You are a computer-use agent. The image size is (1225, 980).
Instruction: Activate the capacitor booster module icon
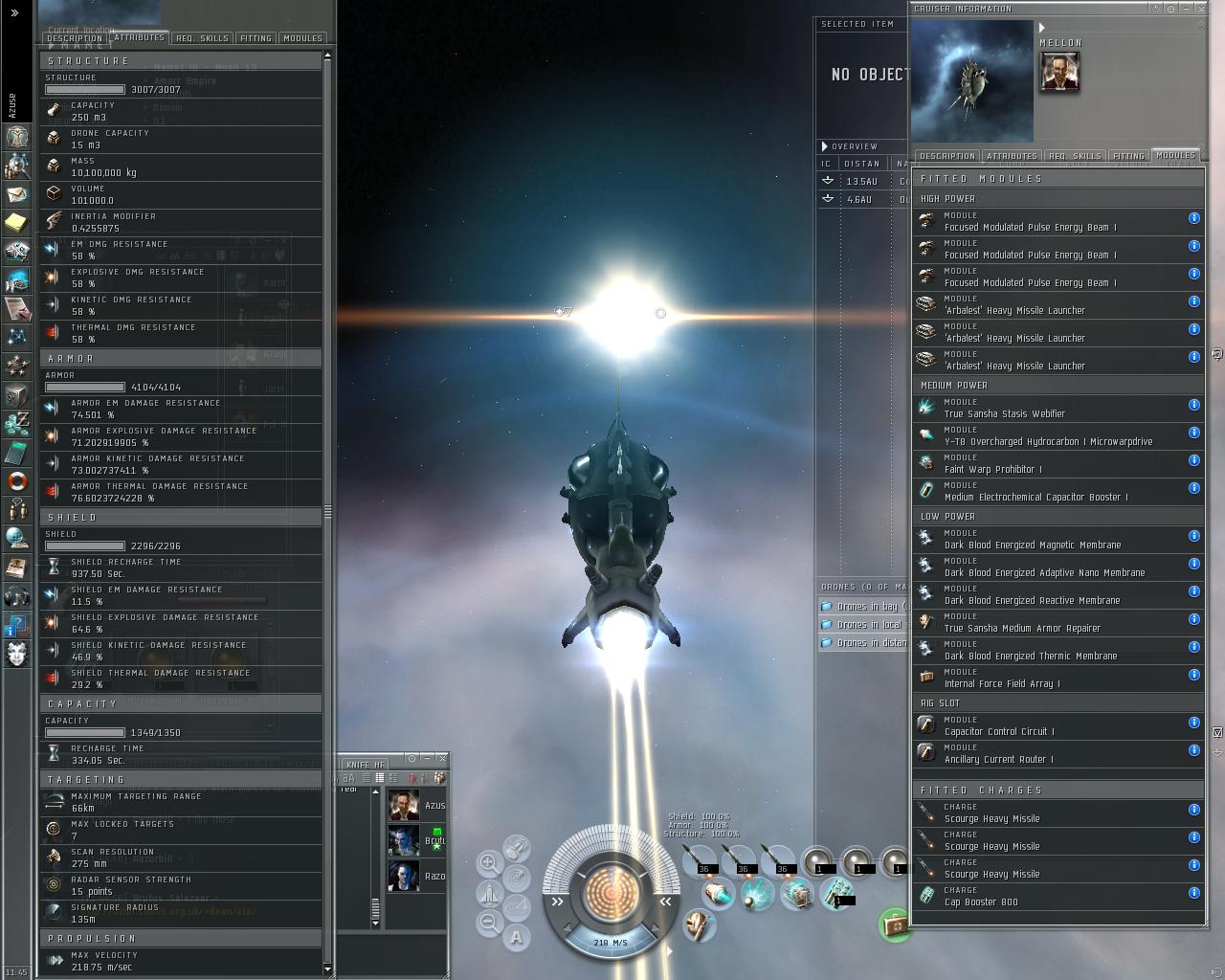coord(836,894)
